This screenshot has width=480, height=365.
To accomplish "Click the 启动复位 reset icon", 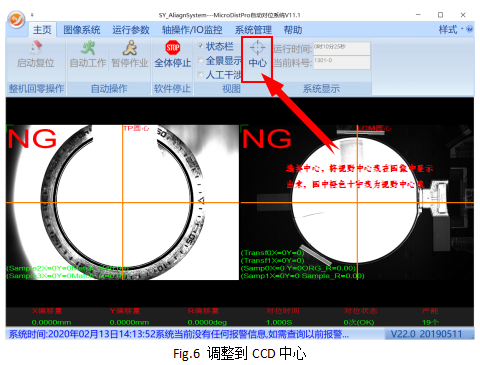I will click(x=36, y=48).
